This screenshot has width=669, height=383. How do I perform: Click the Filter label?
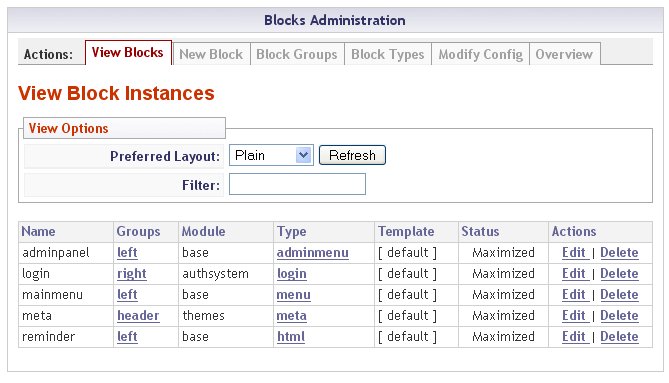201,185
